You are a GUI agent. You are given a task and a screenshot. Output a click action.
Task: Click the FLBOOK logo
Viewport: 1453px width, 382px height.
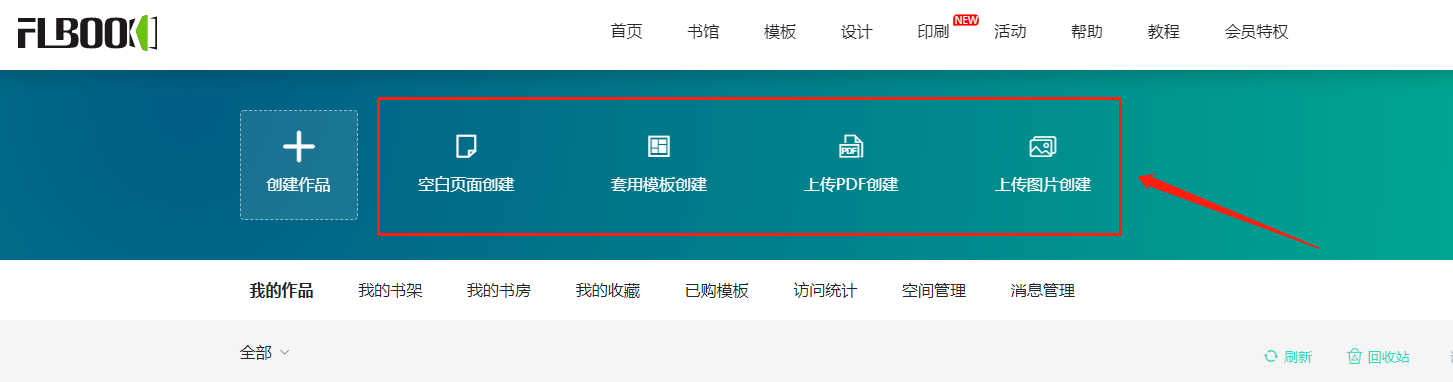[x=87, y=33]
